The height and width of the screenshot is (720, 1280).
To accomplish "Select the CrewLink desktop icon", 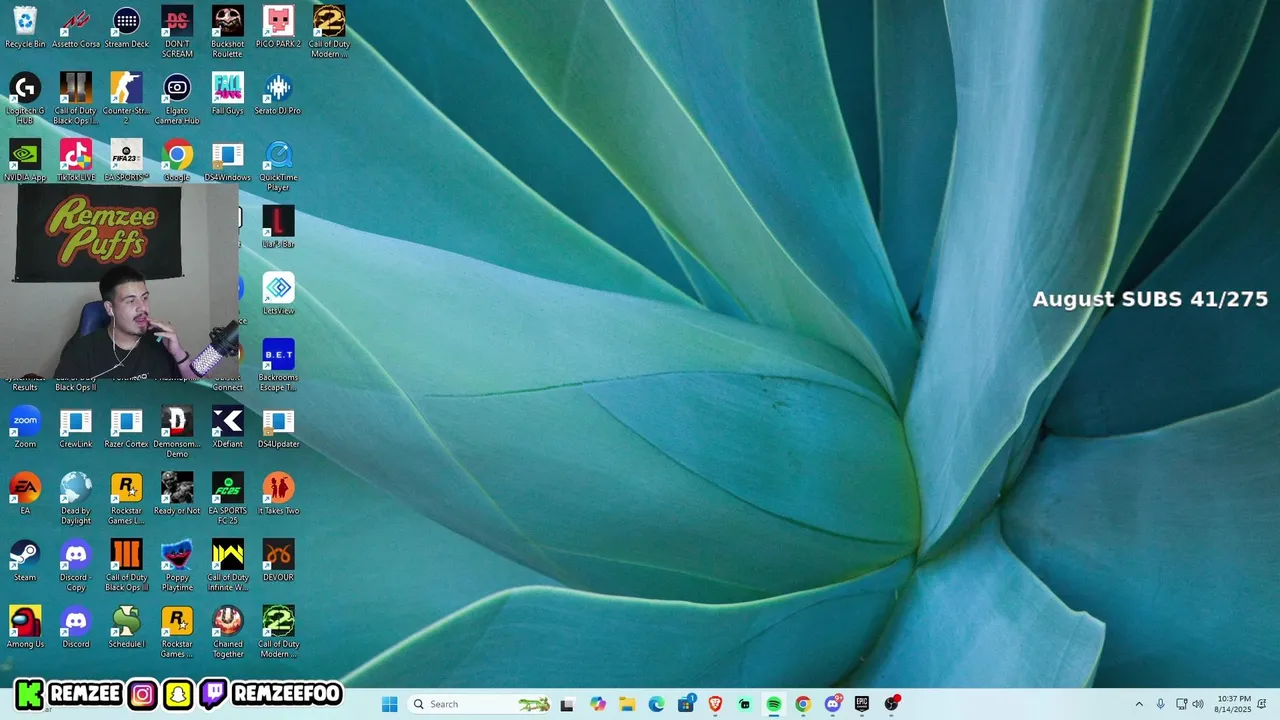I will pyautogui.click(x=76, y=427).
